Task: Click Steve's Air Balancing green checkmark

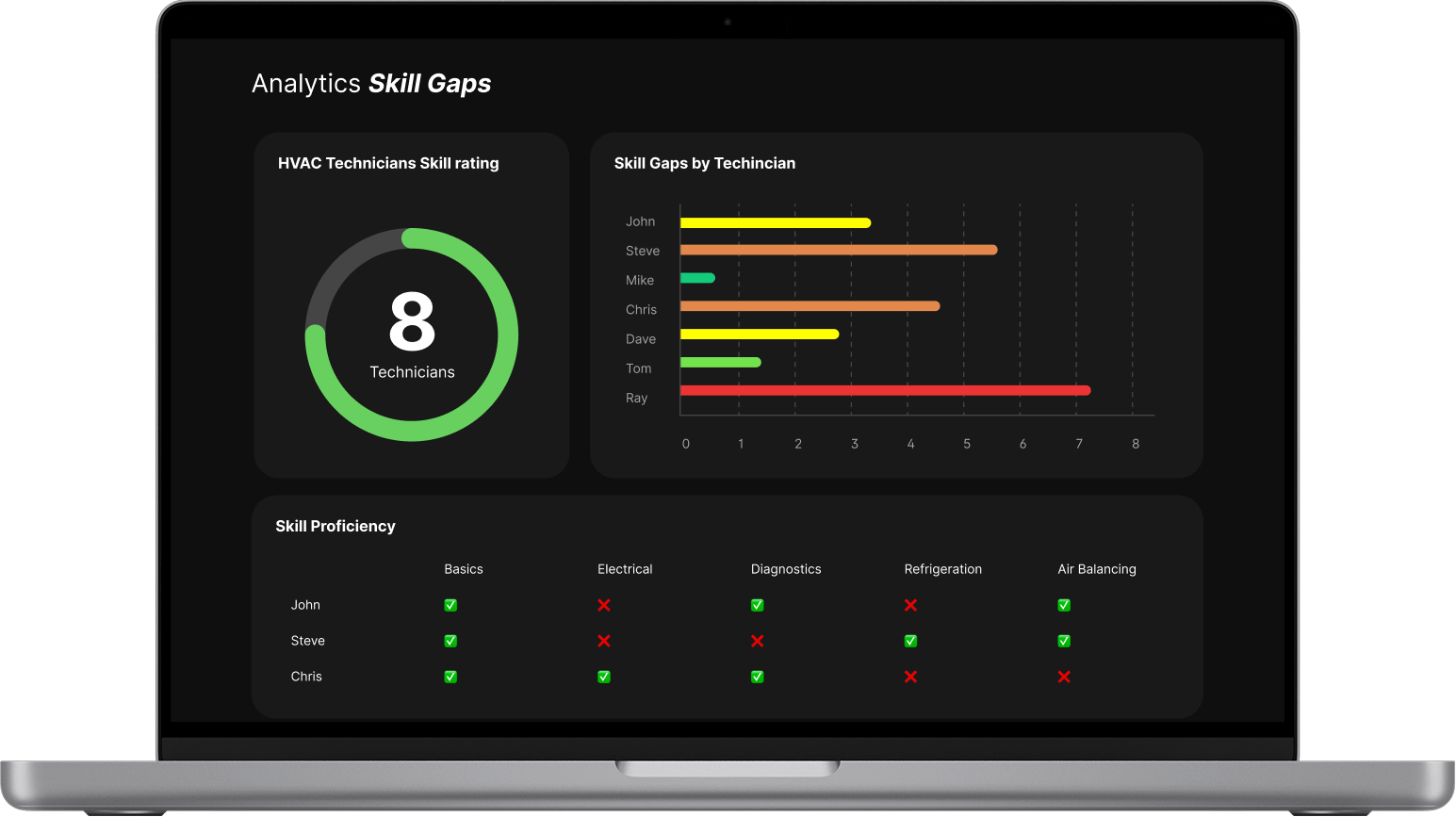Action: pos(1064,641)
